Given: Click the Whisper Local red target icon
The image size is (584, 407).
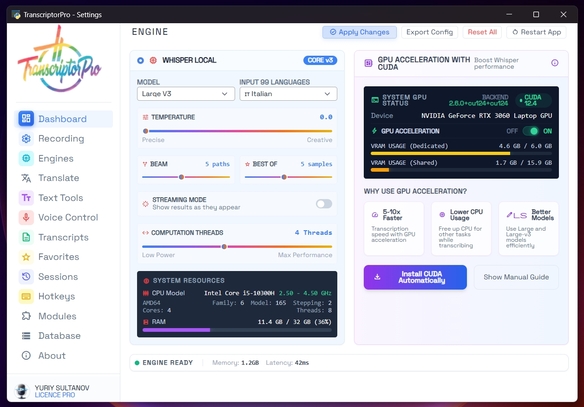Looking at the screenshot, I should 153,60.
